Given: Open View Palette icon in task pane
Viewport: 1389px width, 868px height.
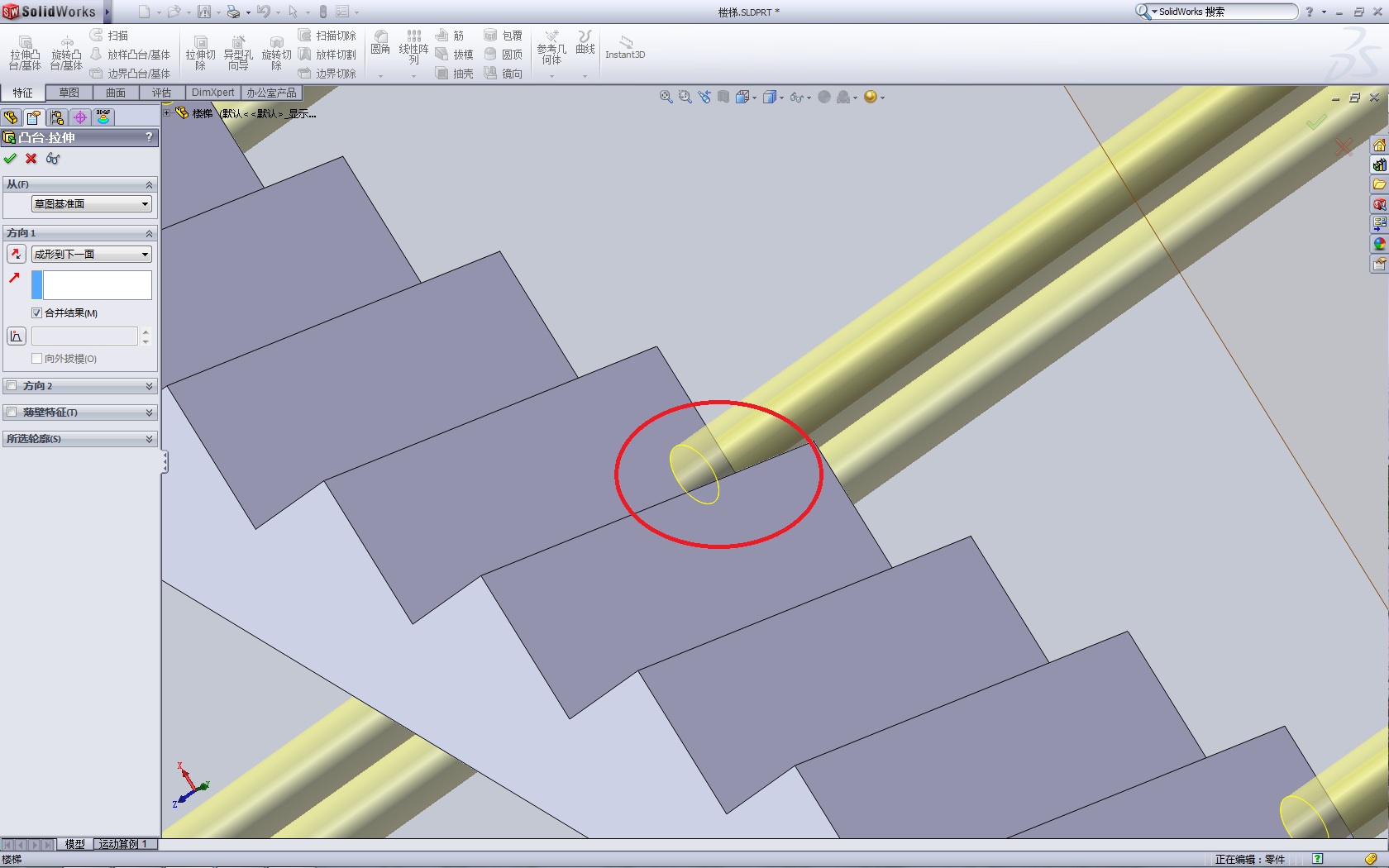Looking at the screenshot, I should click(1379, 224).
